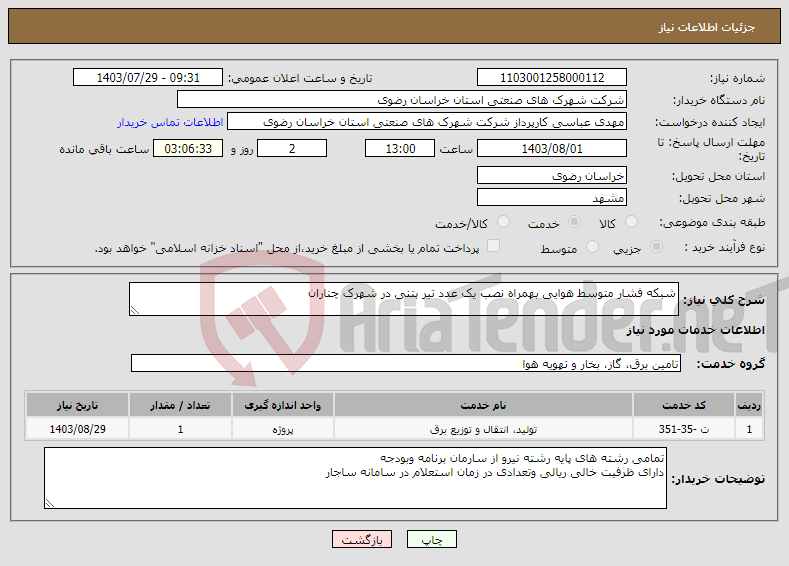Click the بازگشت back button
This screenshot has width=789, height=566.
[362, 539]
